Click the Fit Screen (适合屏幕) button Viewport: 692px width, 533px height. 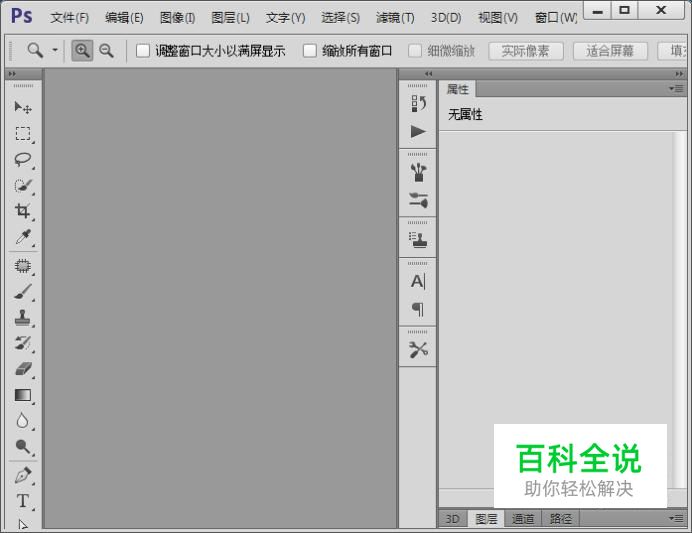tap(610, 51)
